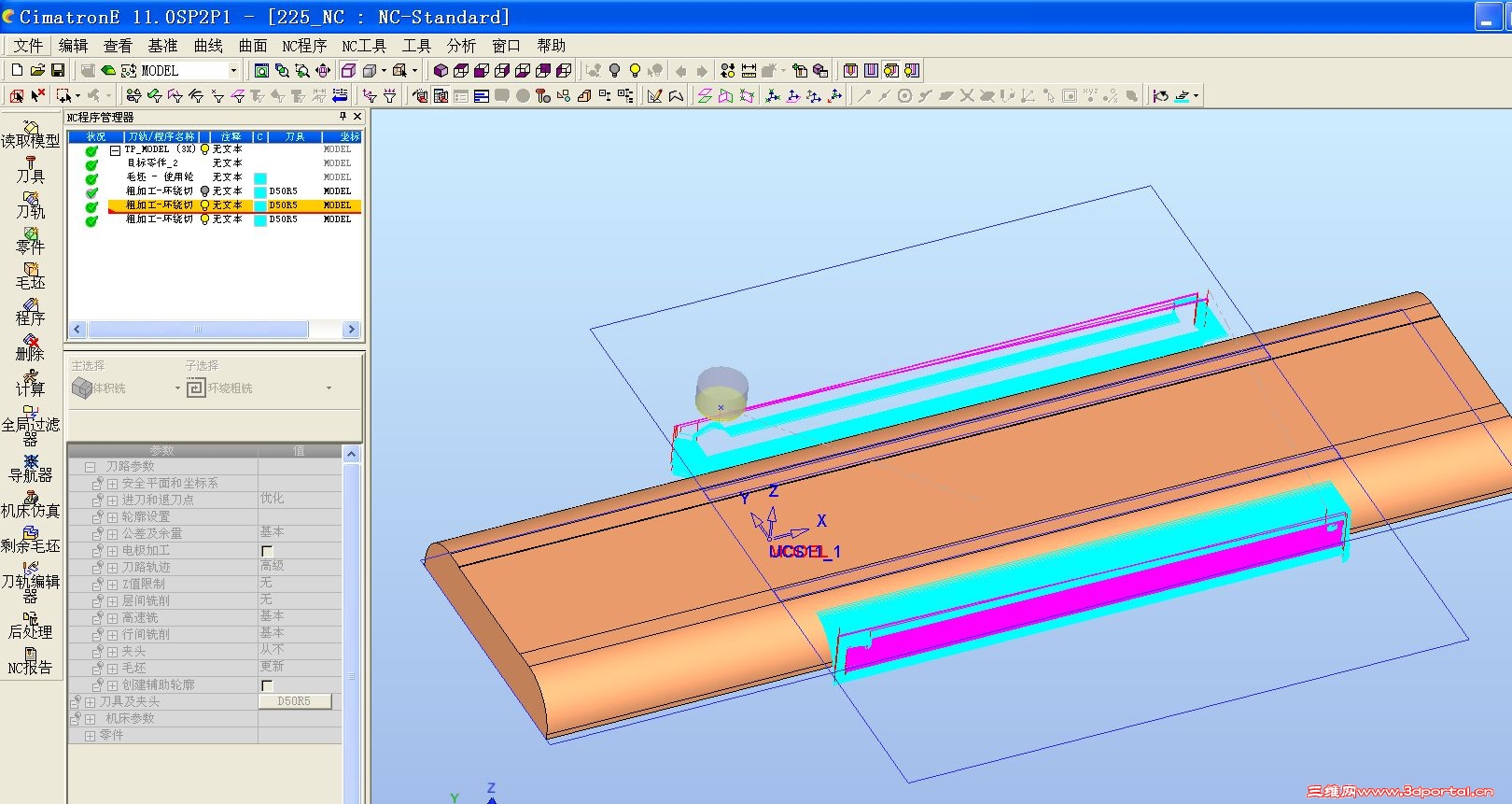This screenshot has height=804, width=1512.
Task: Click the green check status of 目标零件_2
Action: [x=91, y=164]
